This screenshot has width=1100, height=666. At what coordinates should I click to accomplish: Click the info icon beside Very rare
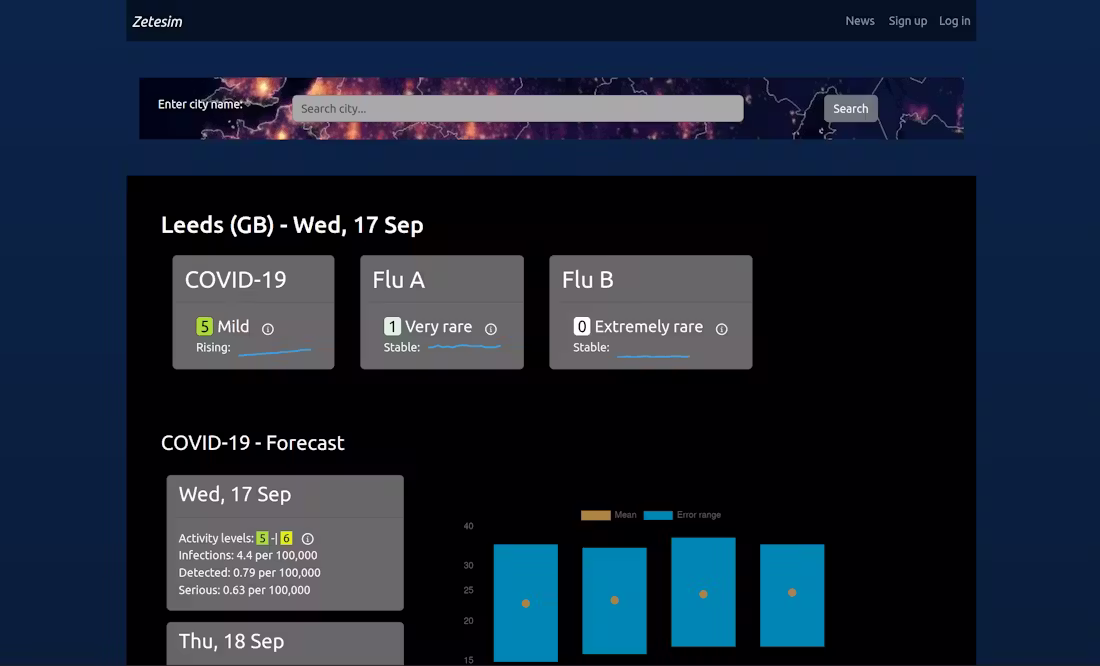click(x=491, y=329)
